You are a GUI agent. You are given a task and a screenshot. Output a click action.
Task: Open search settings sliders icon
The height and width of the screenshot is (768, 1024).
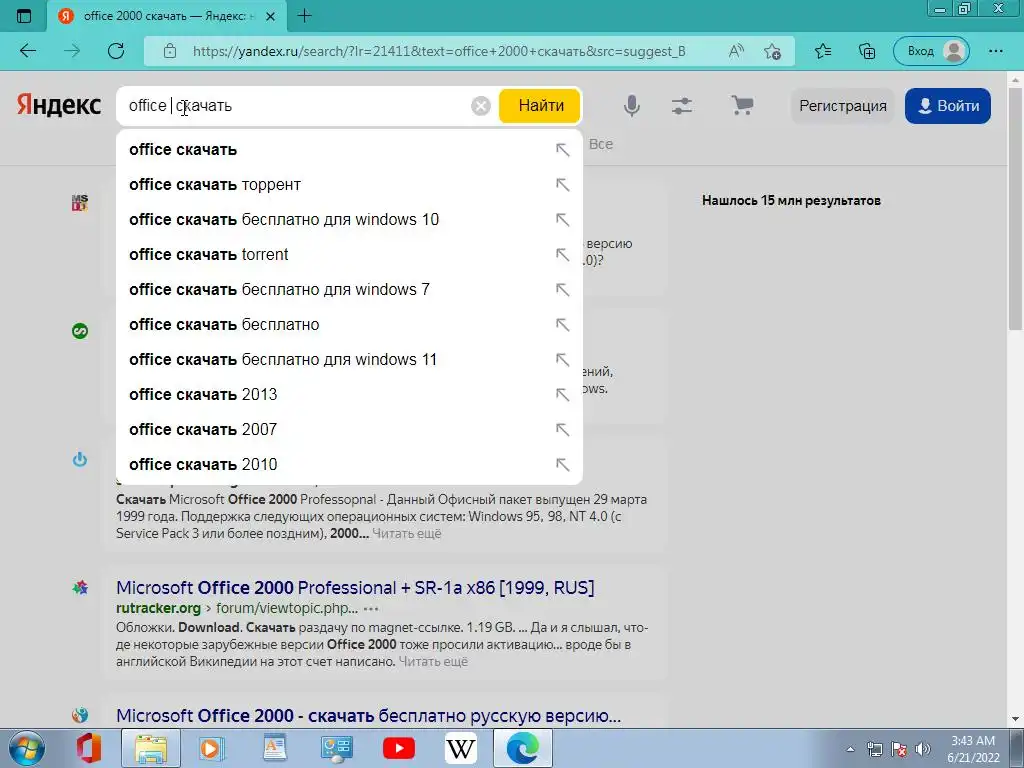682,106
